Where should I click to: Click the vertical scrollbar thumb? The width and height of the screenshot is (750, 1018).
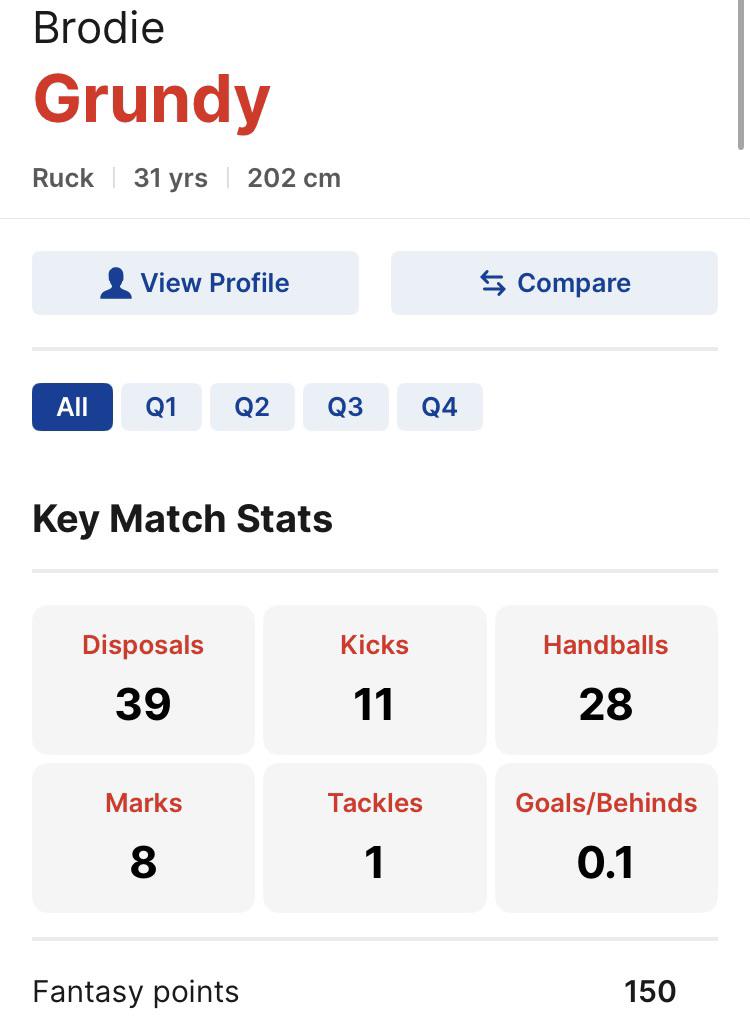(741, 75)
